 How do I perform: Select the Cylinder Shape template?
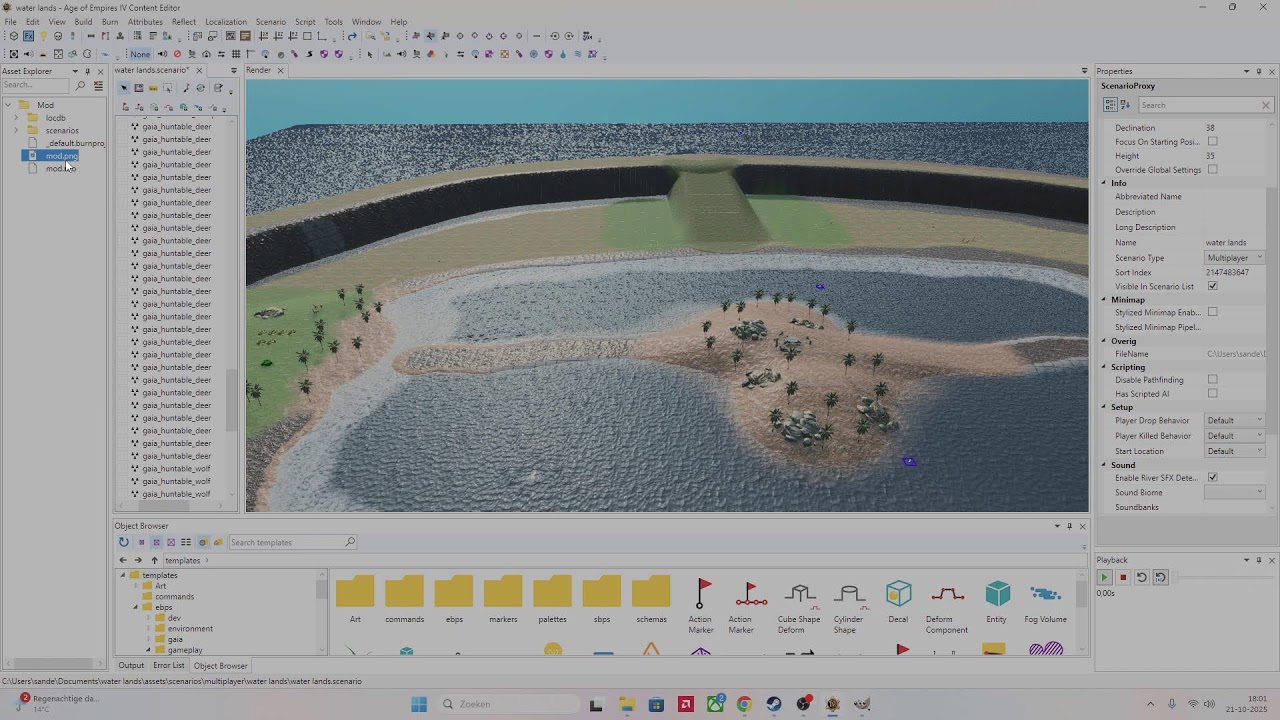click(x=848, y=605)
